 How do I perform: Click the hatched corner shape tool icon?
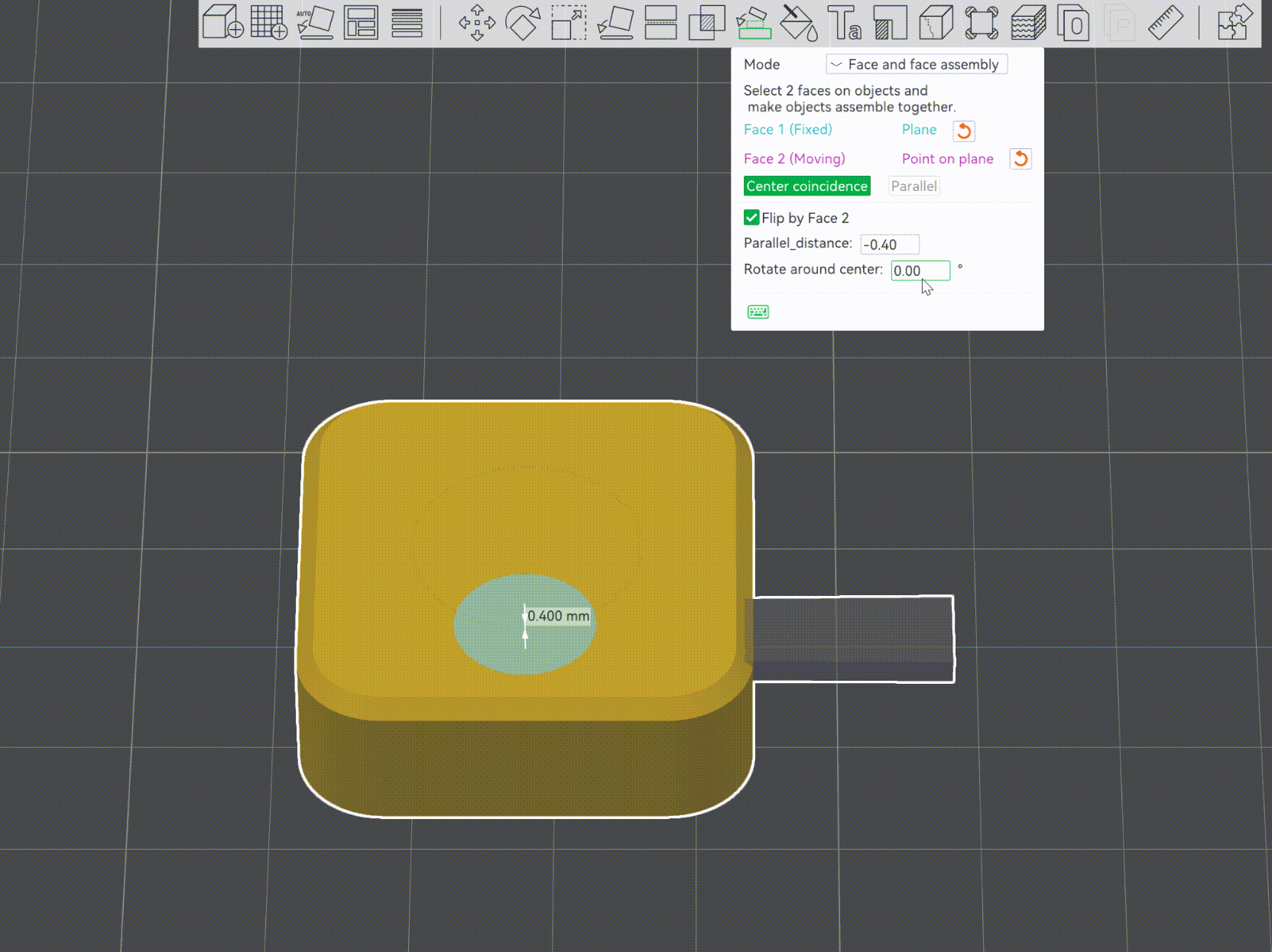pyautogui.click(x=891, y=22)
